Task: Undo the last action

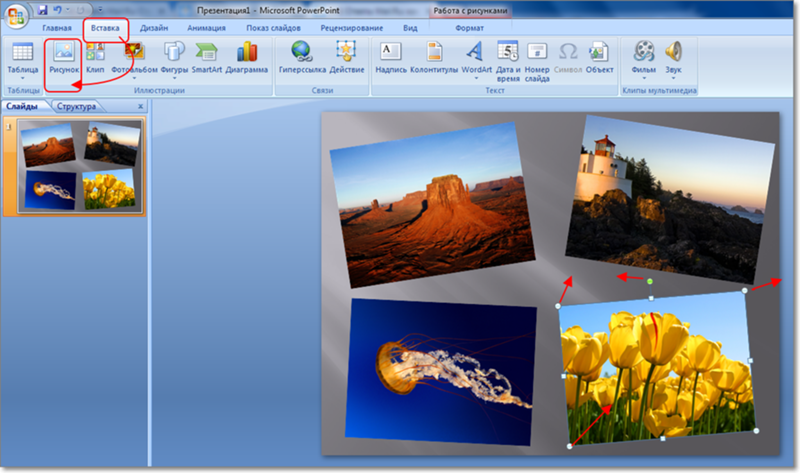Action: tap(57, 10)
